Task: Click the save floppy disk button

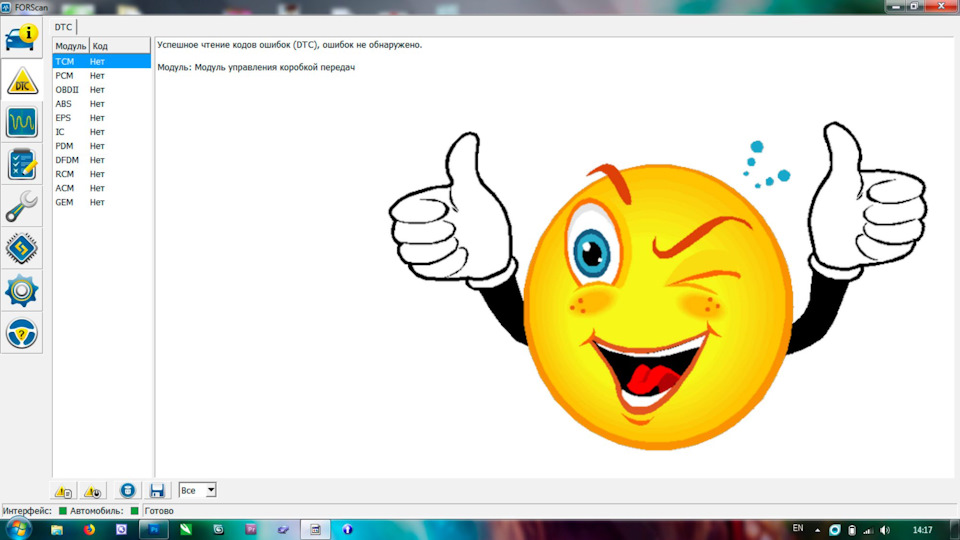Action: coord(157,490)
